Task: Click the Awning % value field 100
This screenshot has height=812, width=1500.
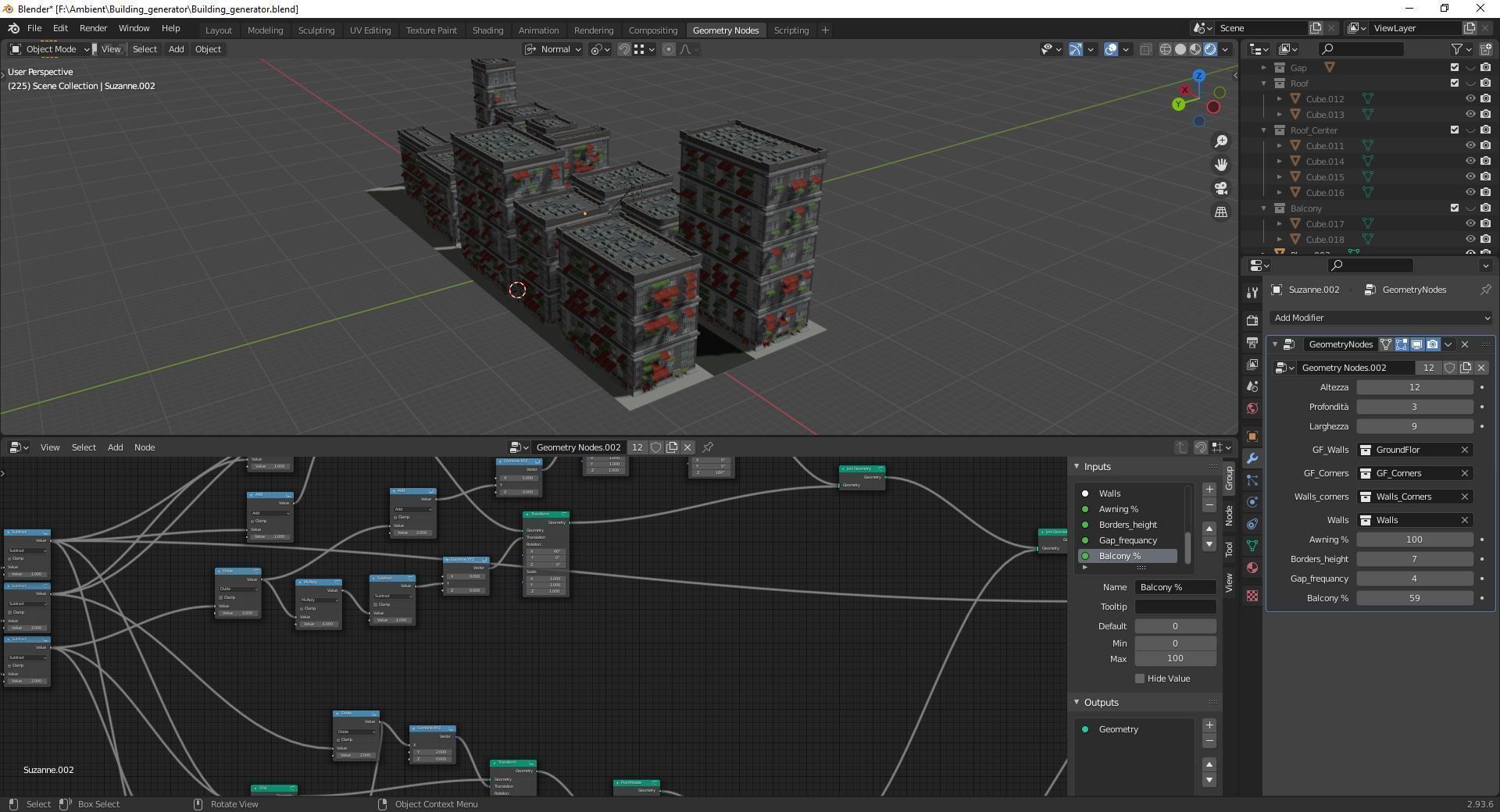Action: 1415,540
